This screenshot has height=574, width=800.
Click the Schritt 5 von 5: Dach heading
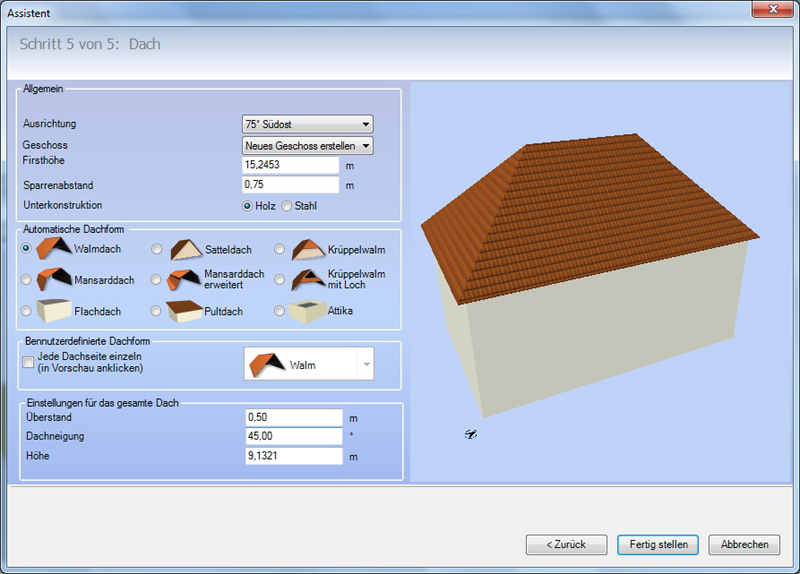click(90, 44)
